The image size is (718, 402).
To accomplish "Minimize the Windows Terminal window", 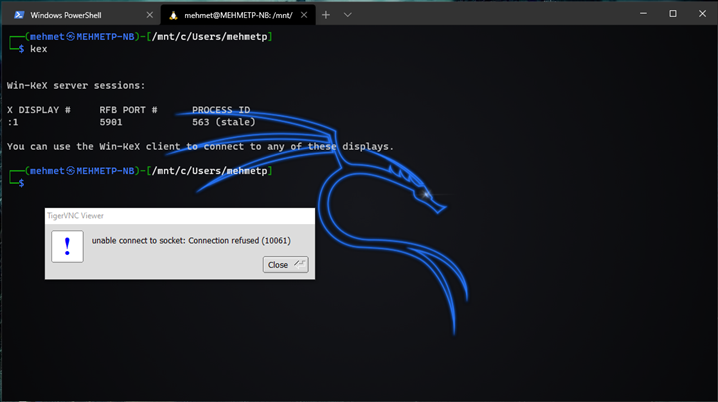I will point(639,14).
